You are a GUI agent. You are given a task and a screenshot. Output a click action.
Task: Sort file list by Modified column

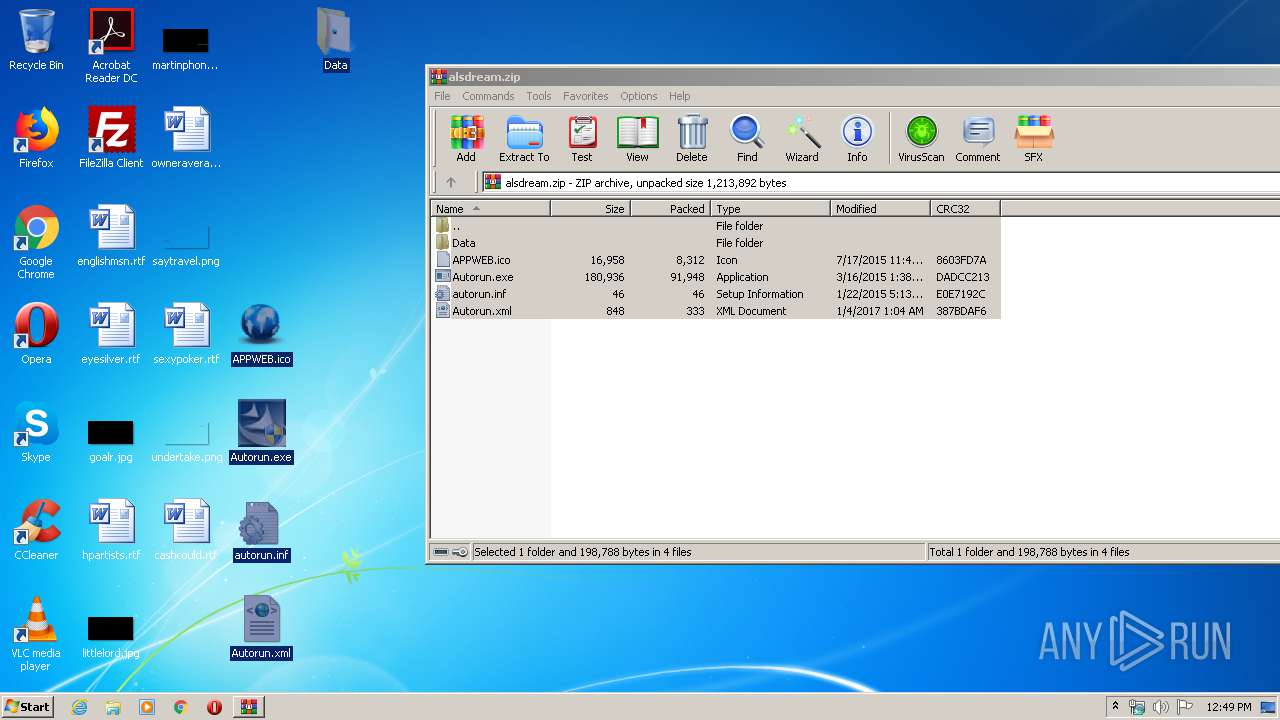[x=880, y=208]
